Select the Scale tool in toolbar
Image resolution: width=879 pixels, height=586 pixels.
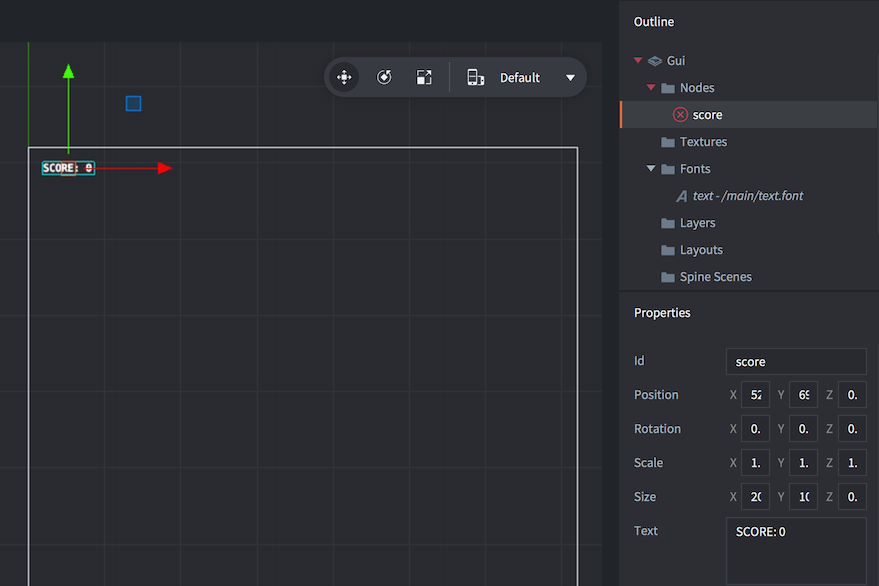click(424, 78)
